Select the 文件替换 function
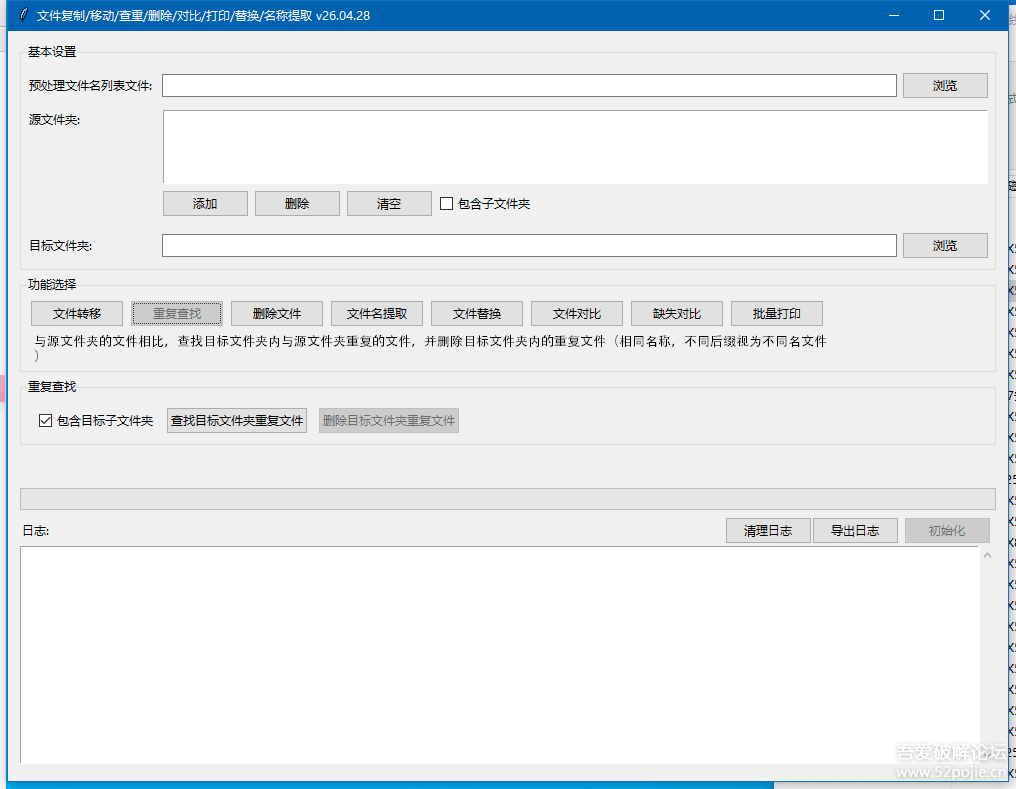The image size is (1016, 789). 477,314
